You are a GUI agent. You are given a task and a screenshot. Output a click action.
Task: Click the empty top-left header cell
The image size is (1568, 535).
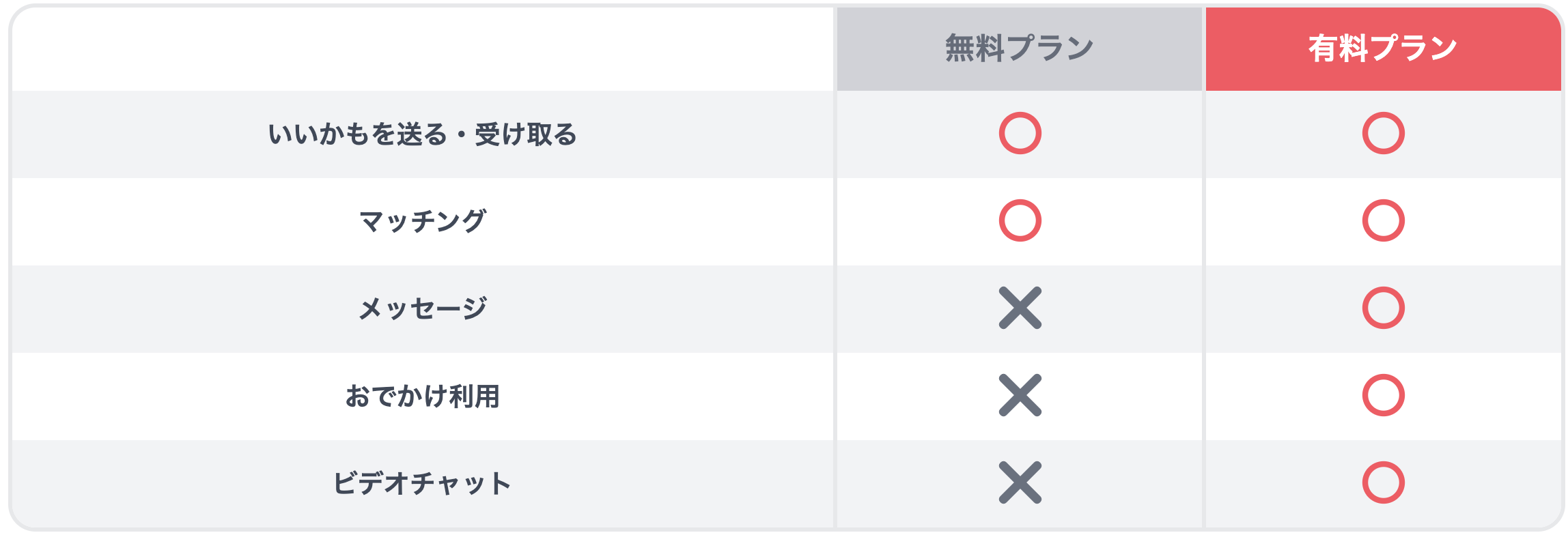click(x=423, y=49)
